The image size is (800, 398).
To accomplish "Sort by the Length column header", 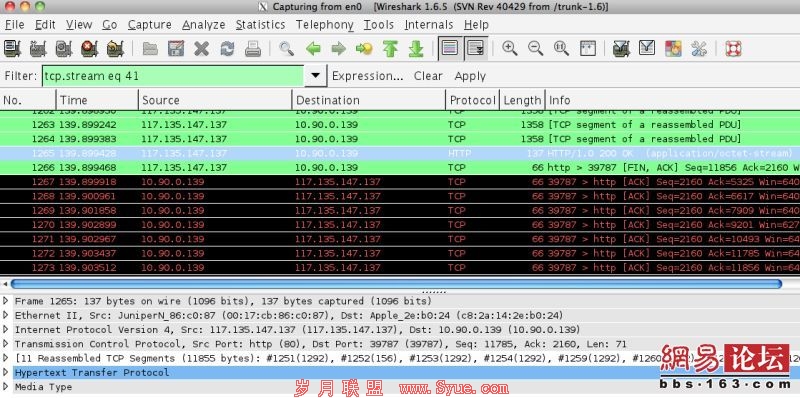I will coord(521,100).
